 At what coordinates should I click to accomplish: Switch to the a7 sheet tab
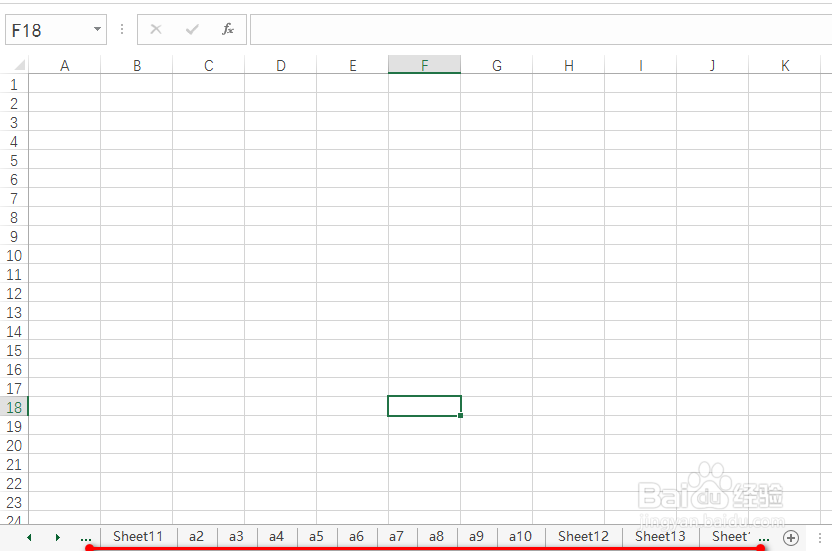[x=396, y=537]
